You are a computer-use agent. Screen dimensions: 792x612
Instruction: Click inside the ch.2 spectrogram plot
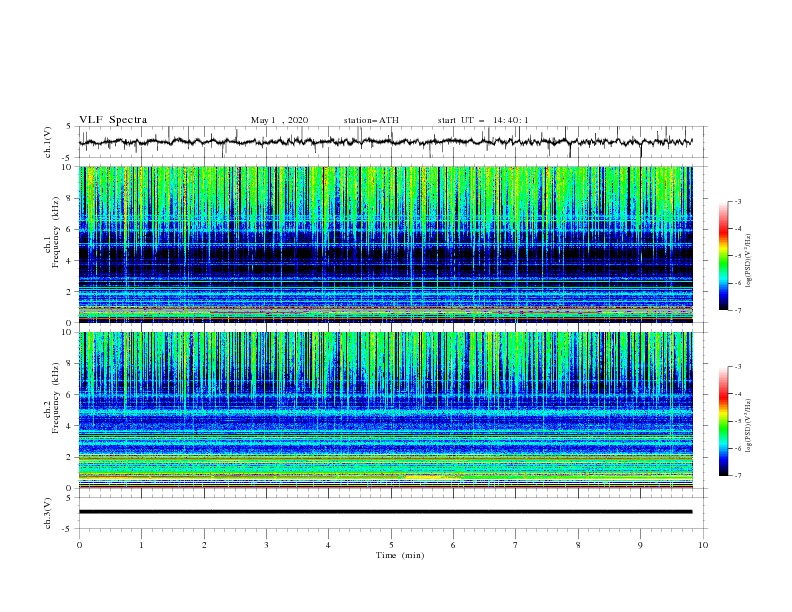click(385, 410)
